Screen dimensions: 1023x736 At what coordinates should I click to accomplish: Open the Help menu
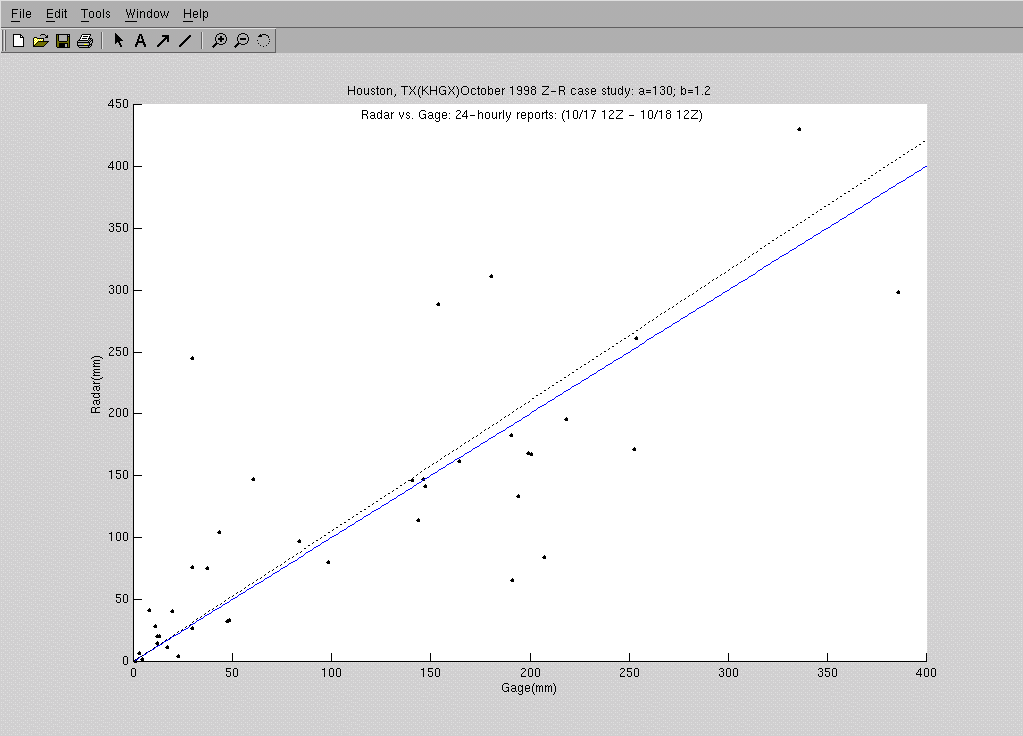click(195, 14)
